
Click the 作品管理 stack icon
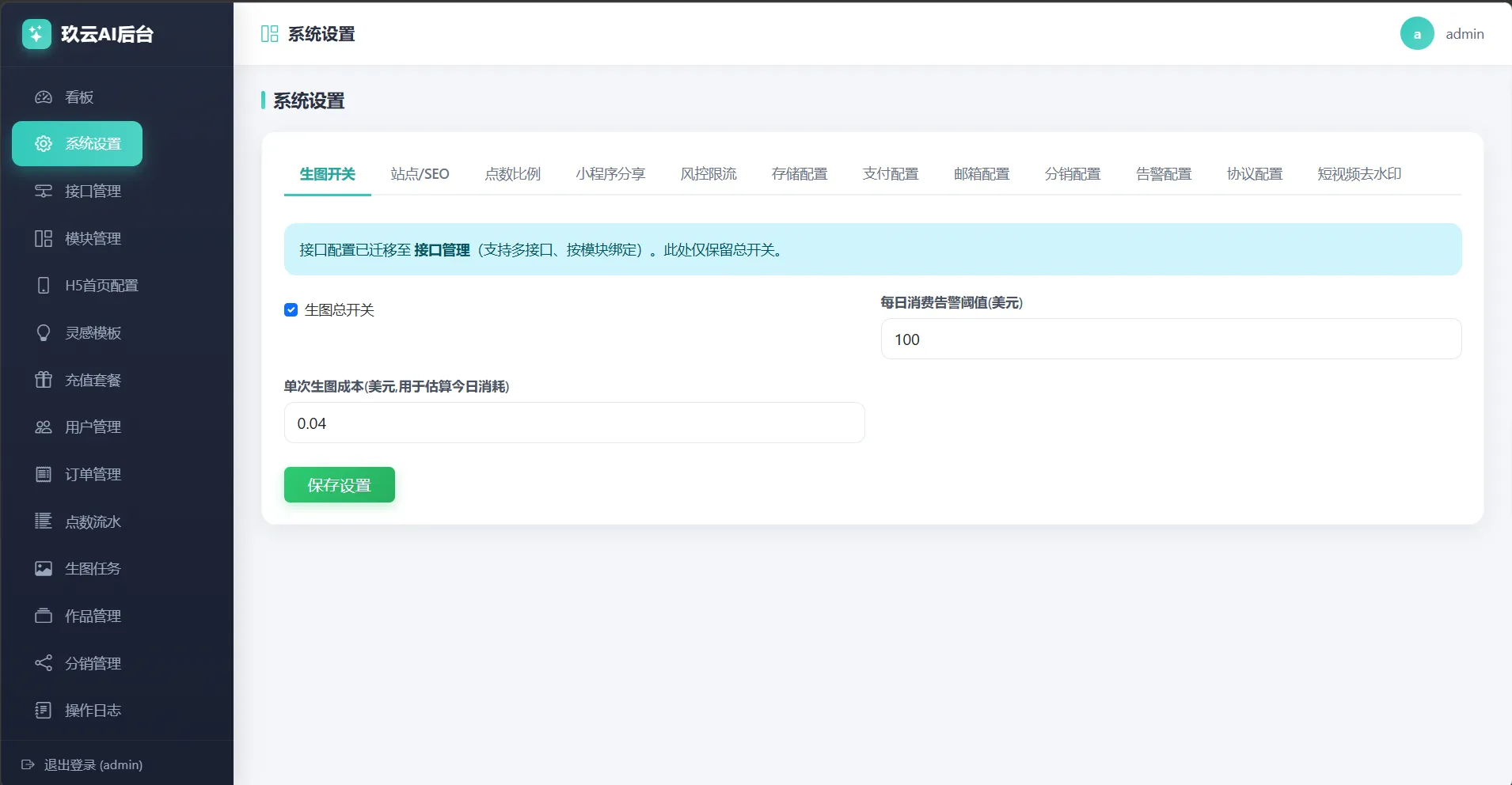click(x=44, y=616)
